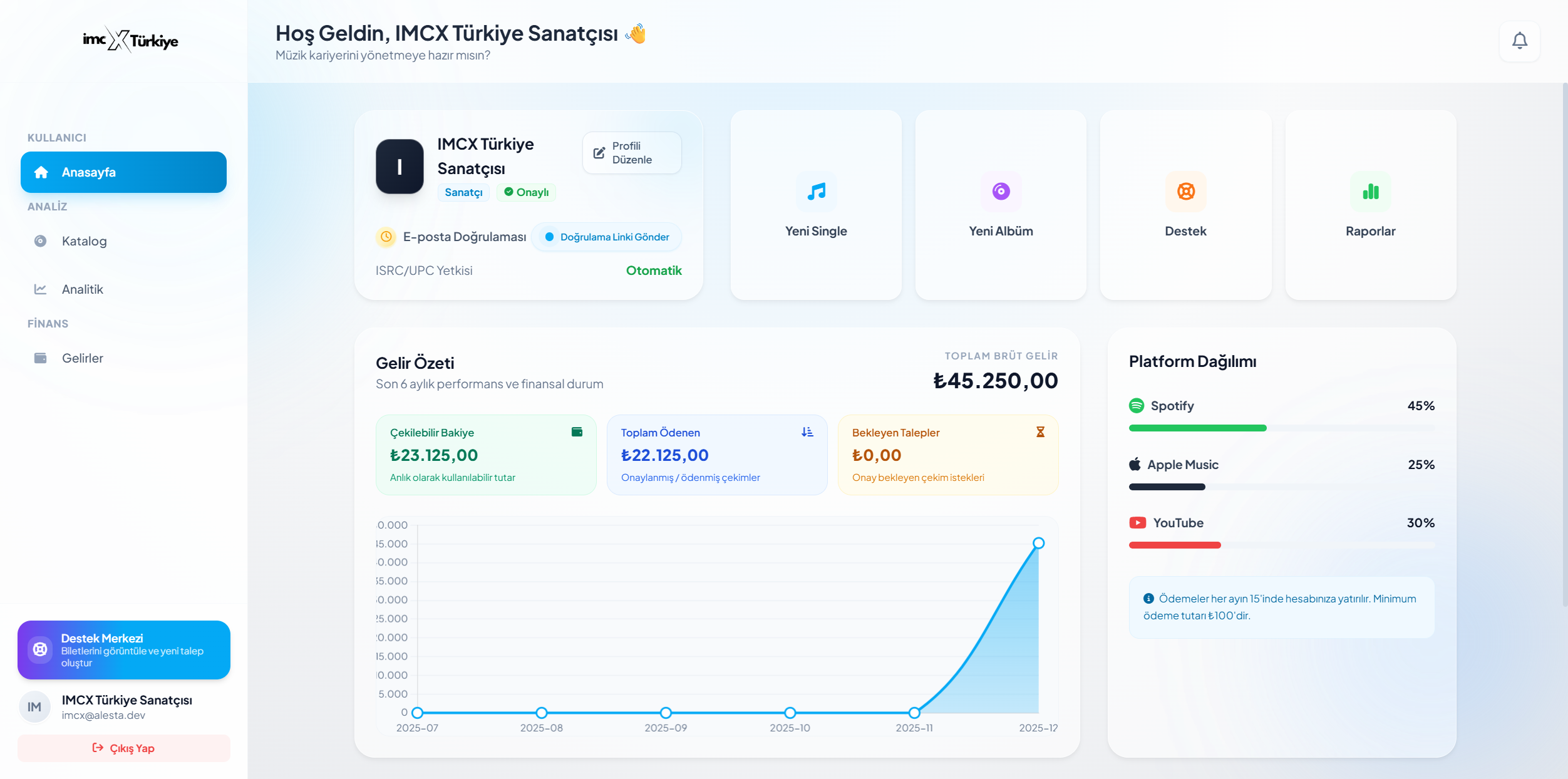Select the YouTube platform icon

(x=1138, y=522)
